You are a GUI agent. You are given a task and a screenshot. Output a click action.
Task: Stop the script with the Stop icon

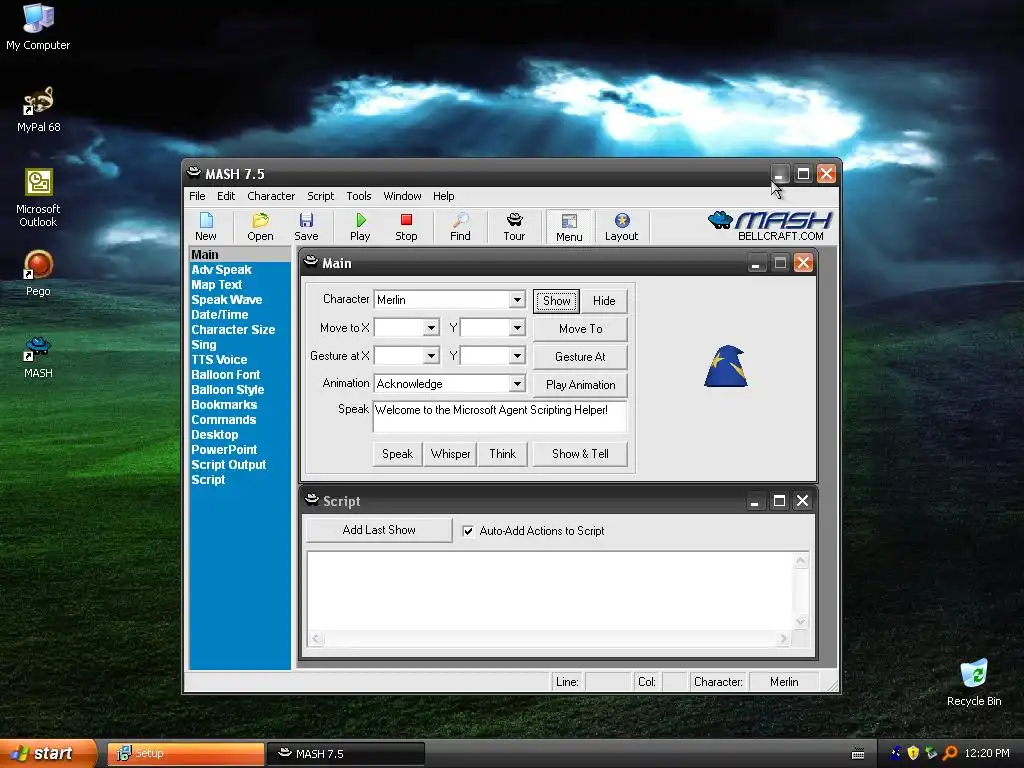(x=406, y=227)
